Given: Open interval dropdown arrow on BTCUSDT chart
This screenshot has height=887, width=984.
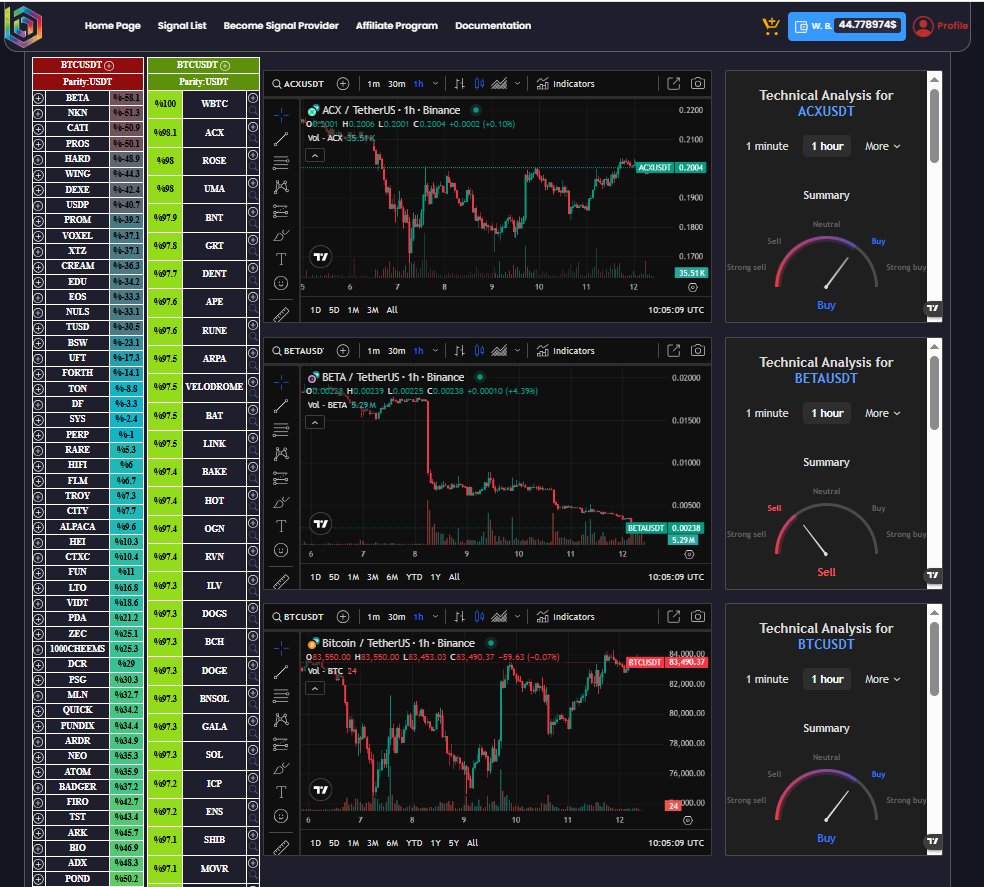Looking at the screenshot, I should 435,616.
